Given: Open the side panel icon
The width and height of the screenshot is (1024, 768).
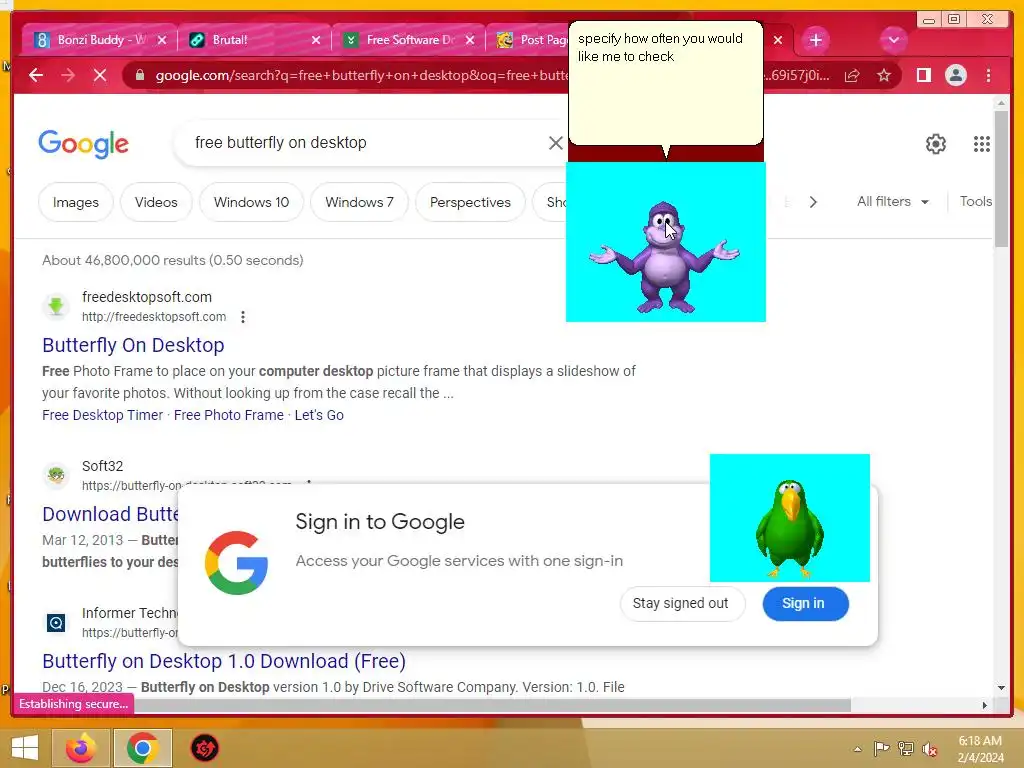Looking at the screenshot, I should pyautogui.click(x=923, y=76).
